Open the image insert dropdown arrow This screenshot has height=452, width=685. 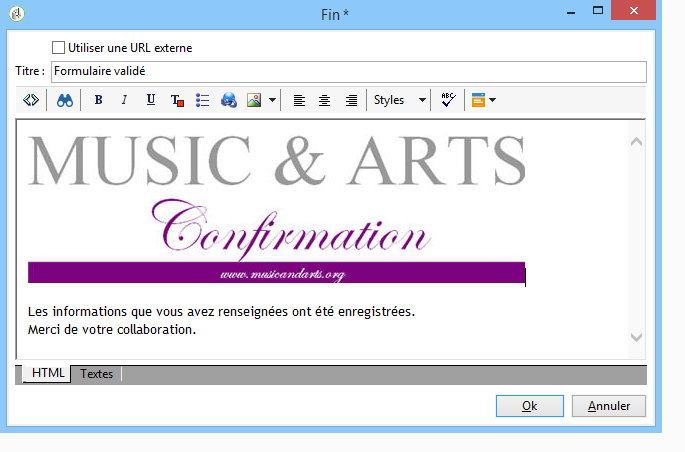(272, 100)
